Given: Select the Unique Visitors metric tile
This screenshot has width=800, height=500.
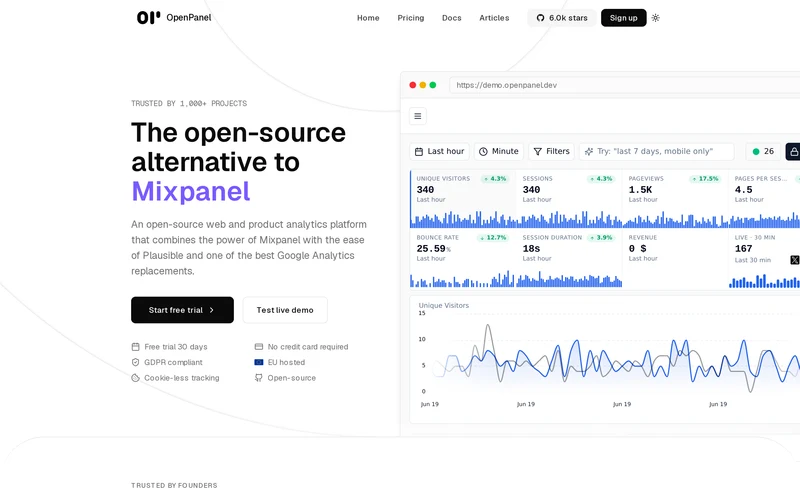Looking at the screenshot, I should [463, 199].
